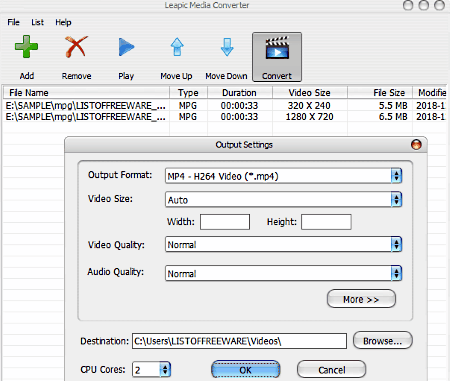Click the Move Down arrow icon
This screenshot has height=381, width=450.
[227, 47]
